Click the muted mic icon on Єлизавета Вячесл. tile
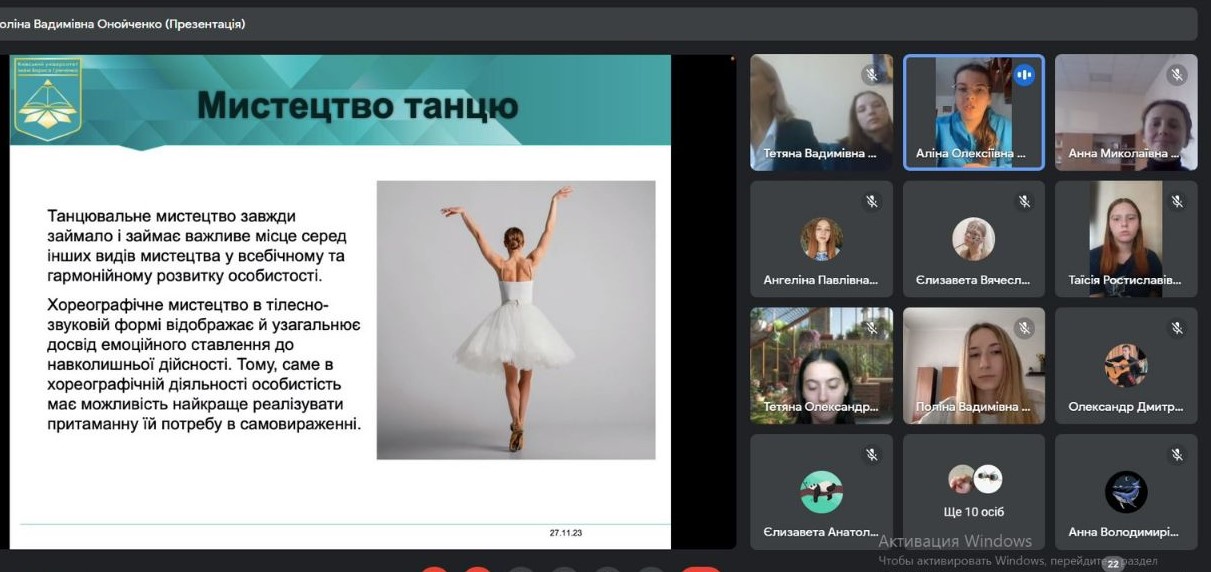This screenshot has height=572, width=1211. tap(1024, 202)
